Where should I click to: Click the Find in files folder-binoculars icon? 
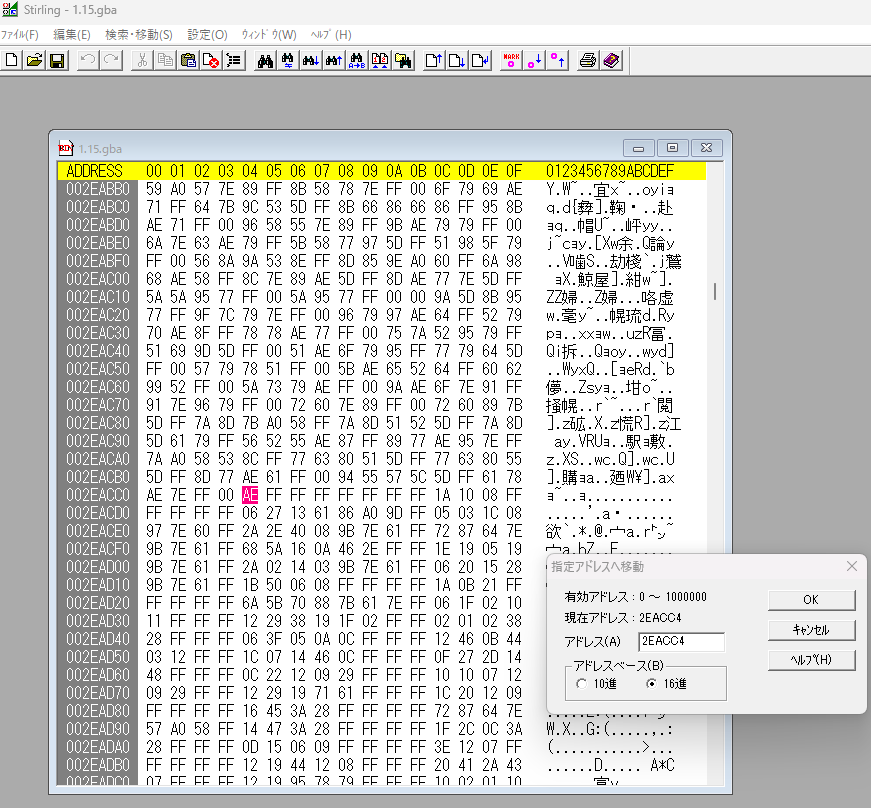(403, 60)
